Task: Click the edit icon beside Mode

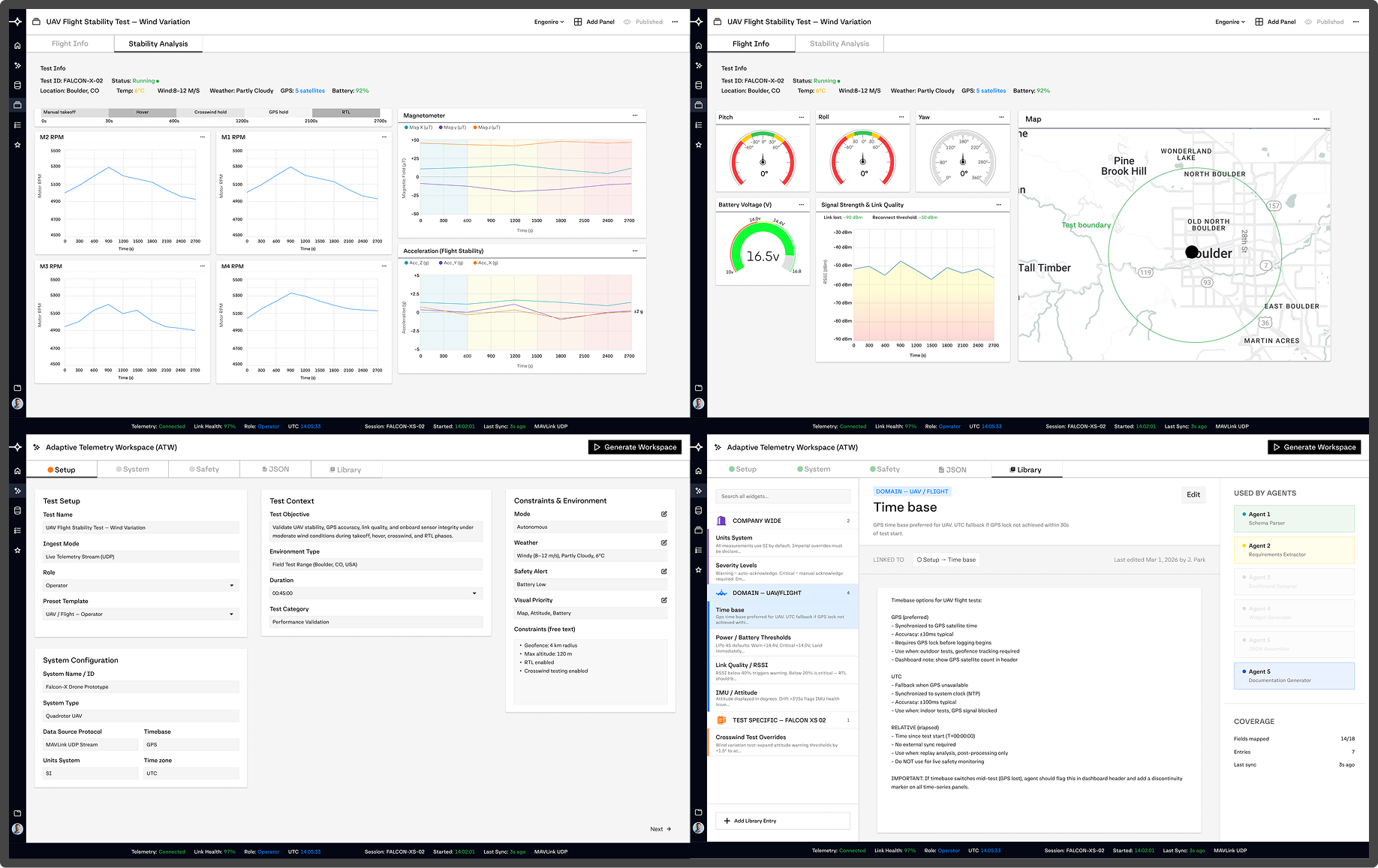Action: (x=664, y=514)
